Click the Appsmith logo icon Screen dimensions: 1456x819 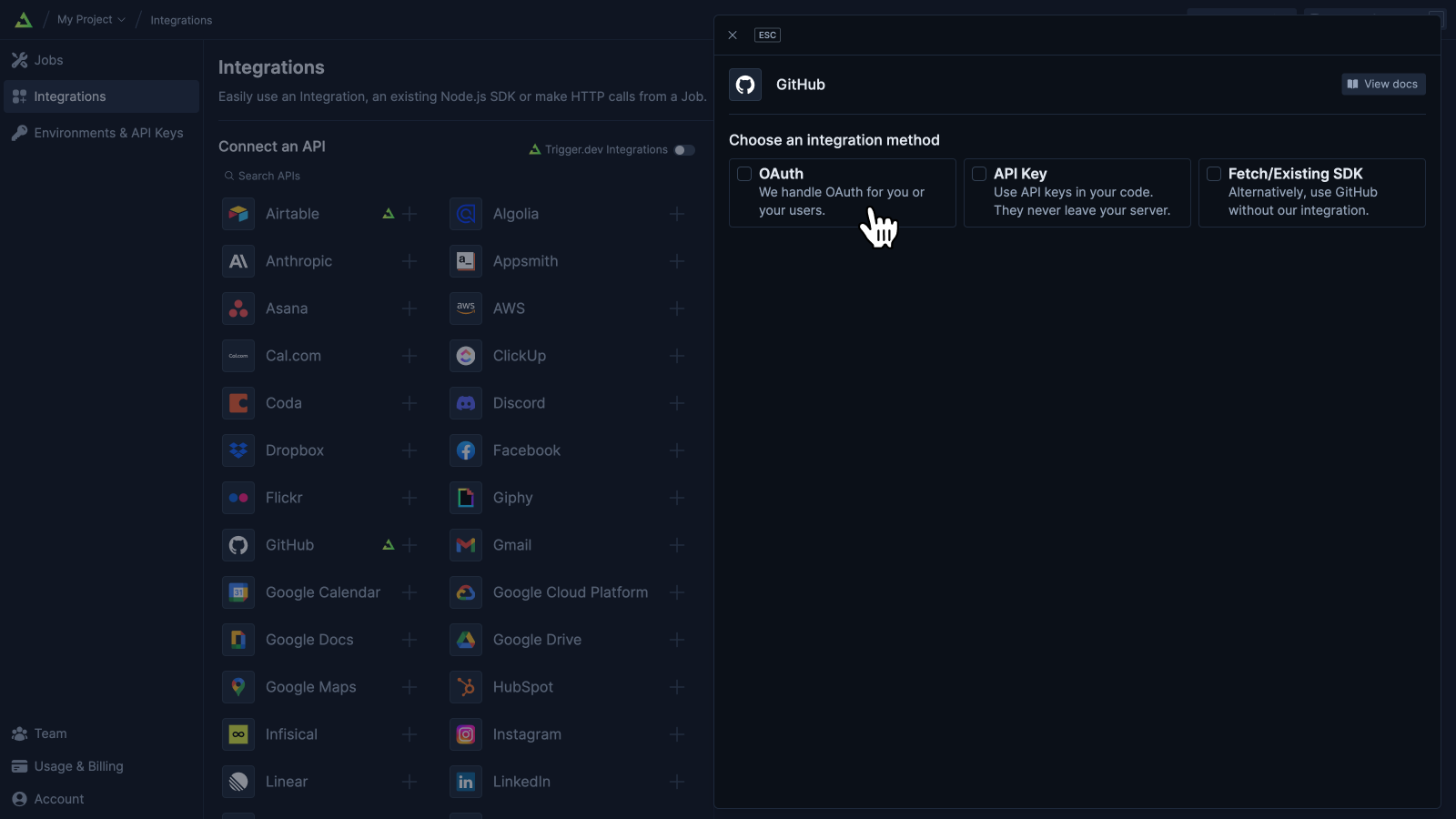tap(466, 261)
